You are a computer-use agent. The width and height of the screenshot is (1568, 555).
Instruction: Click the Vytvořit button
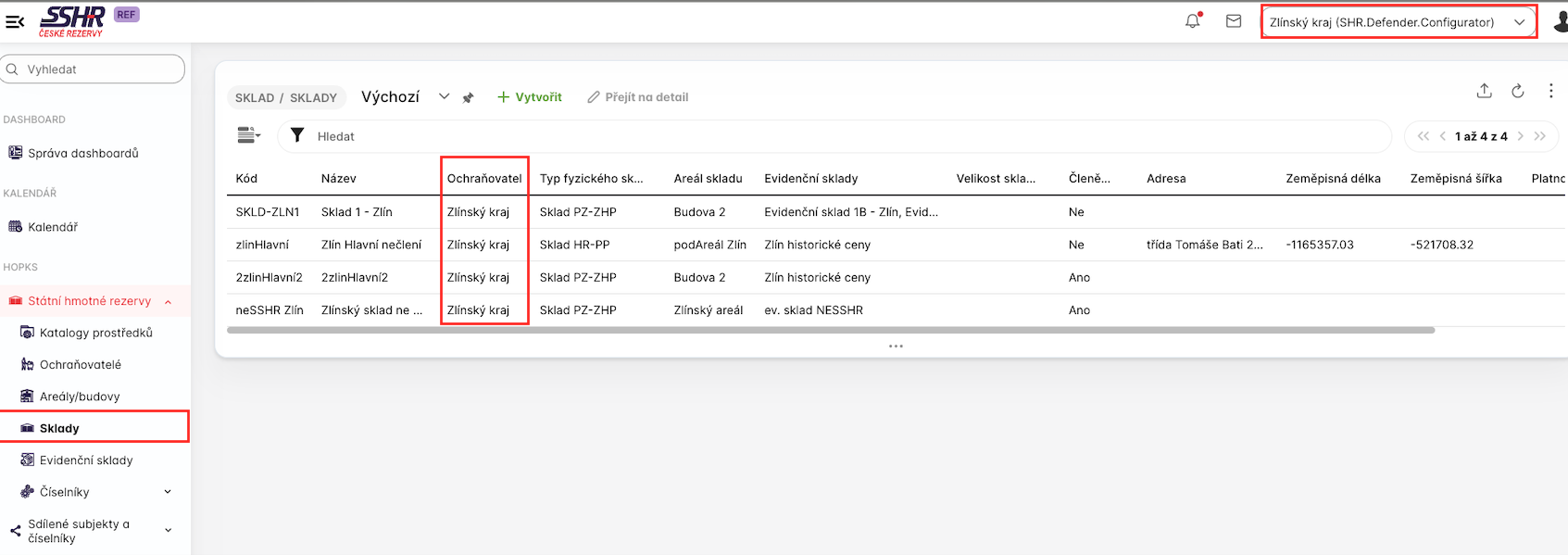click(x=530, y=97)
